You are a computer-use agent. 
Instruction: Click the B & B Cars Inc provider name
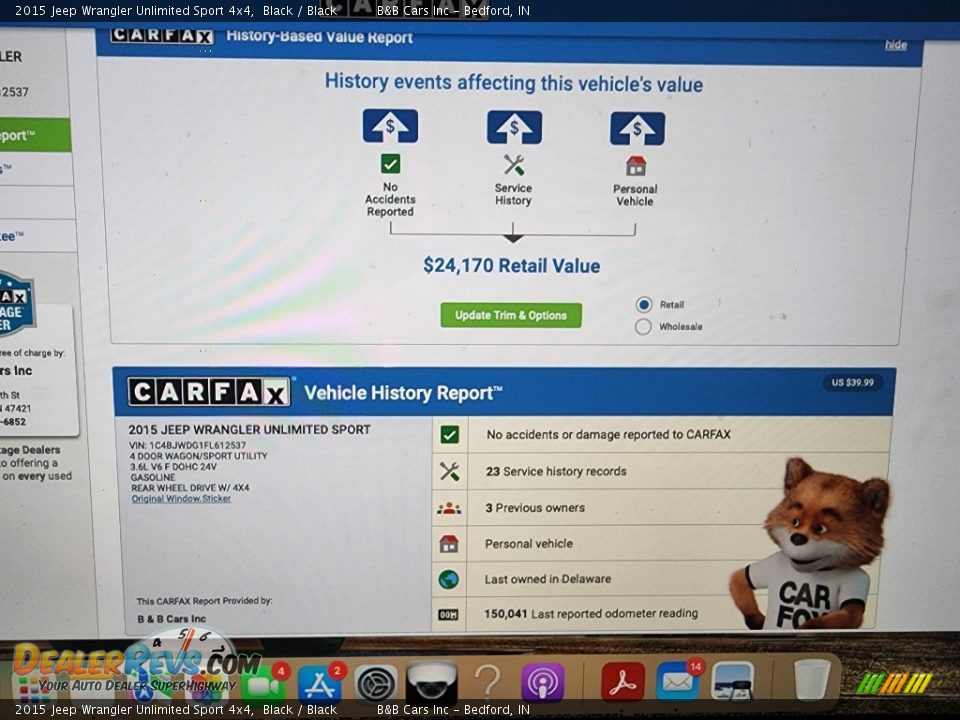click(171, 619)
